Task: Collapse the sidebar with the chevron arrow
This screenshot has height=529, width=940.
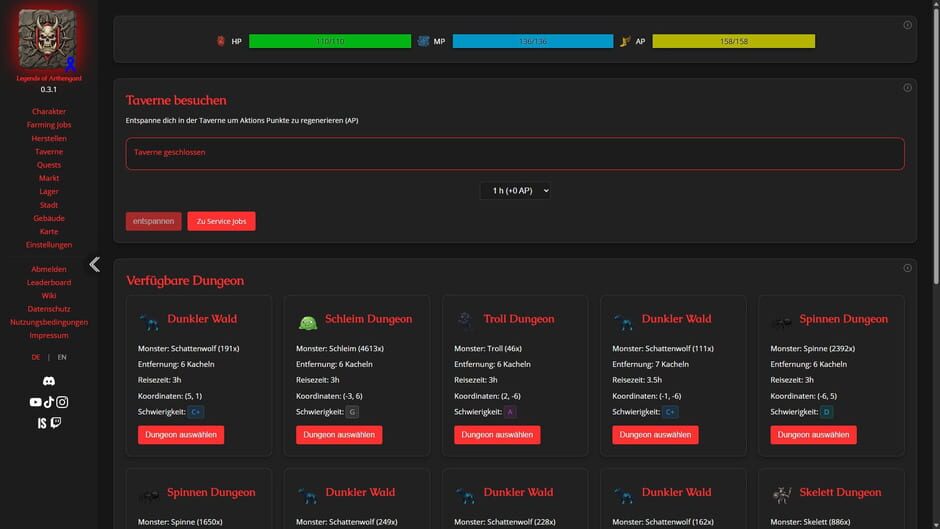Action: point(95,264)
